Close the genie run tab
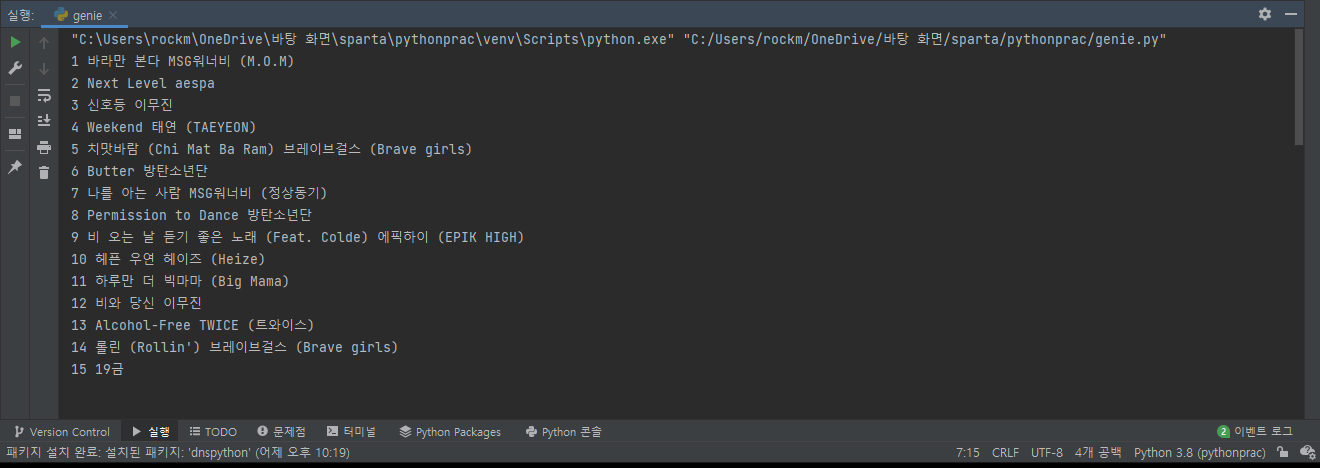 pyautogui.click(x=111, y=16)
